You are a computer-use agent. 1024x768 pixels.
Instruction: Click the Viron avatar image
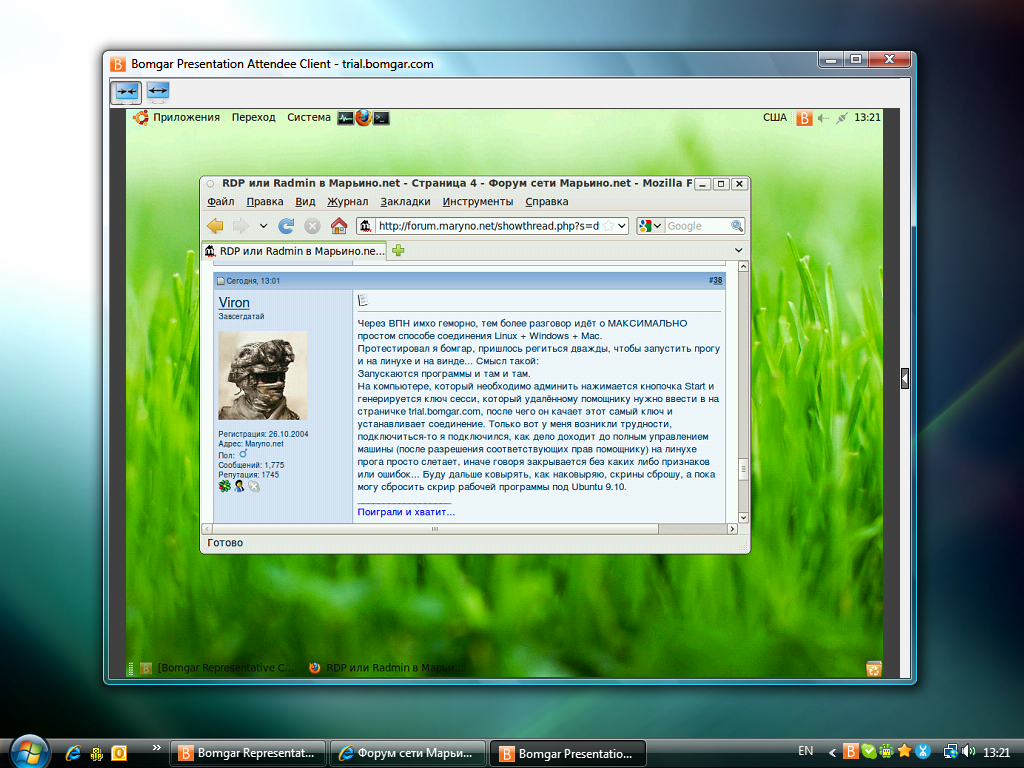click(263, 376)
